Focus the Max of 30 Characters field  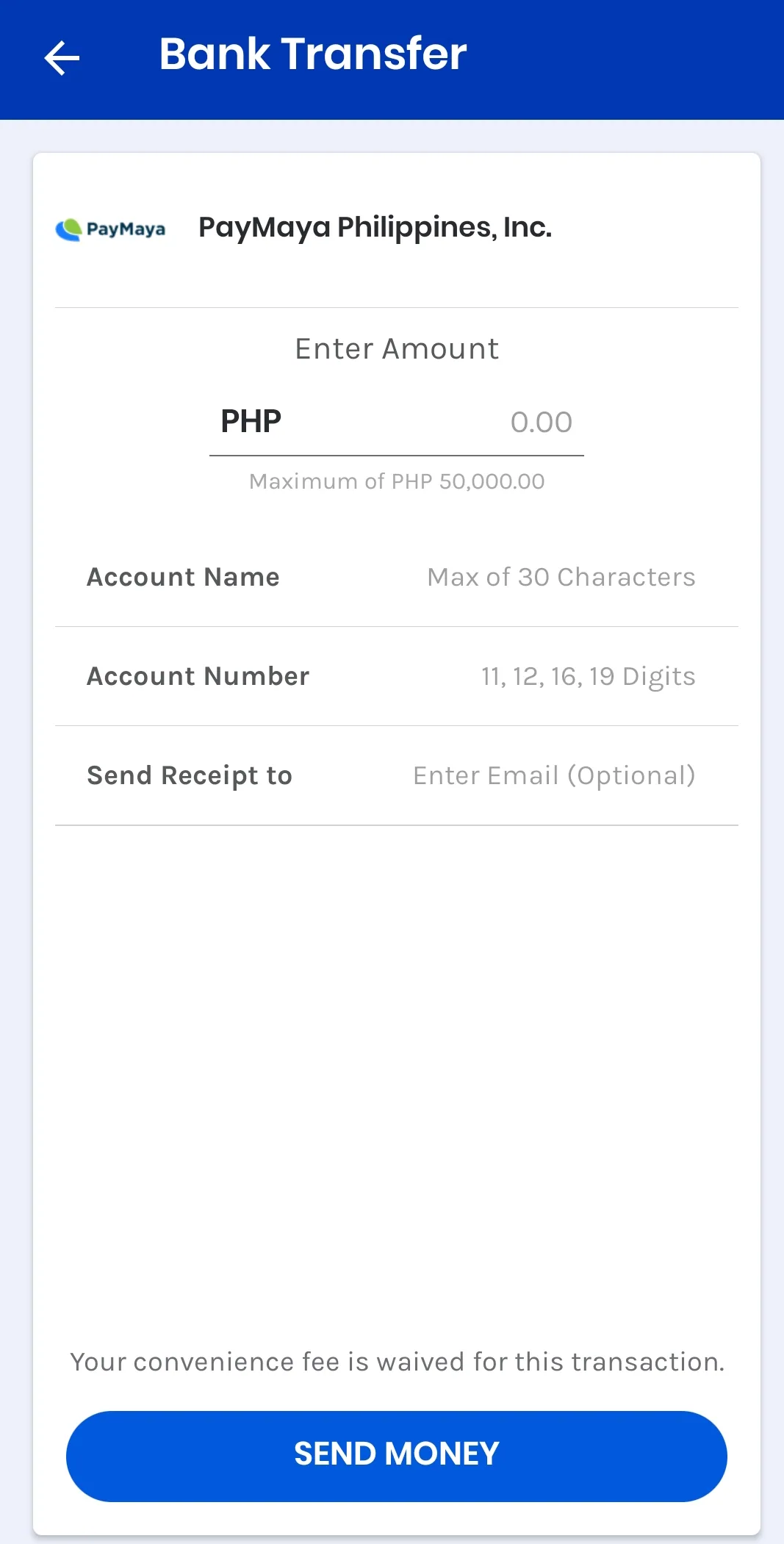(561, 578)
